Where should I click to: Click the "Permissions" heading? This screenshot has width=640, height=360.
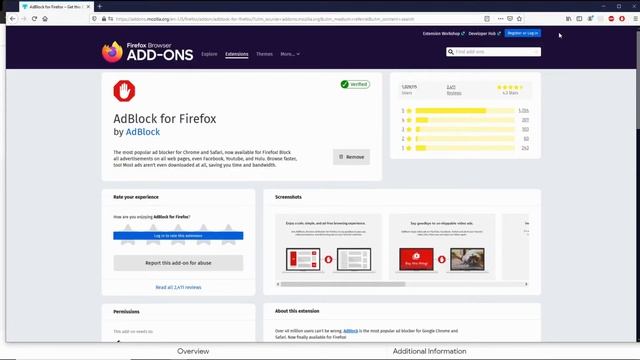point(127,311)
